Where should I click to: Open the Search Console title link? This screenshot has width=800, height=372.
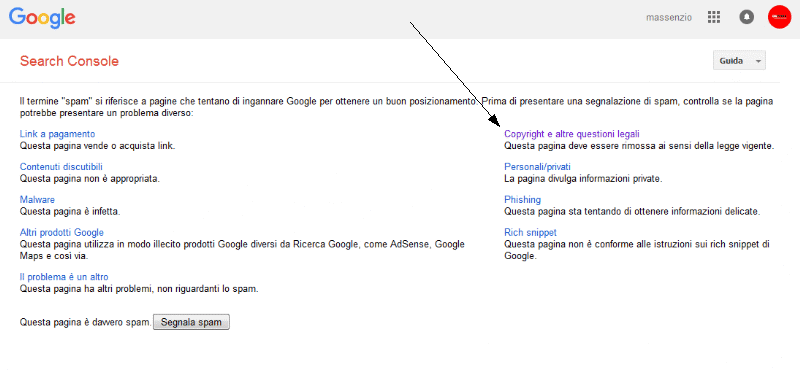coord(69,62)
